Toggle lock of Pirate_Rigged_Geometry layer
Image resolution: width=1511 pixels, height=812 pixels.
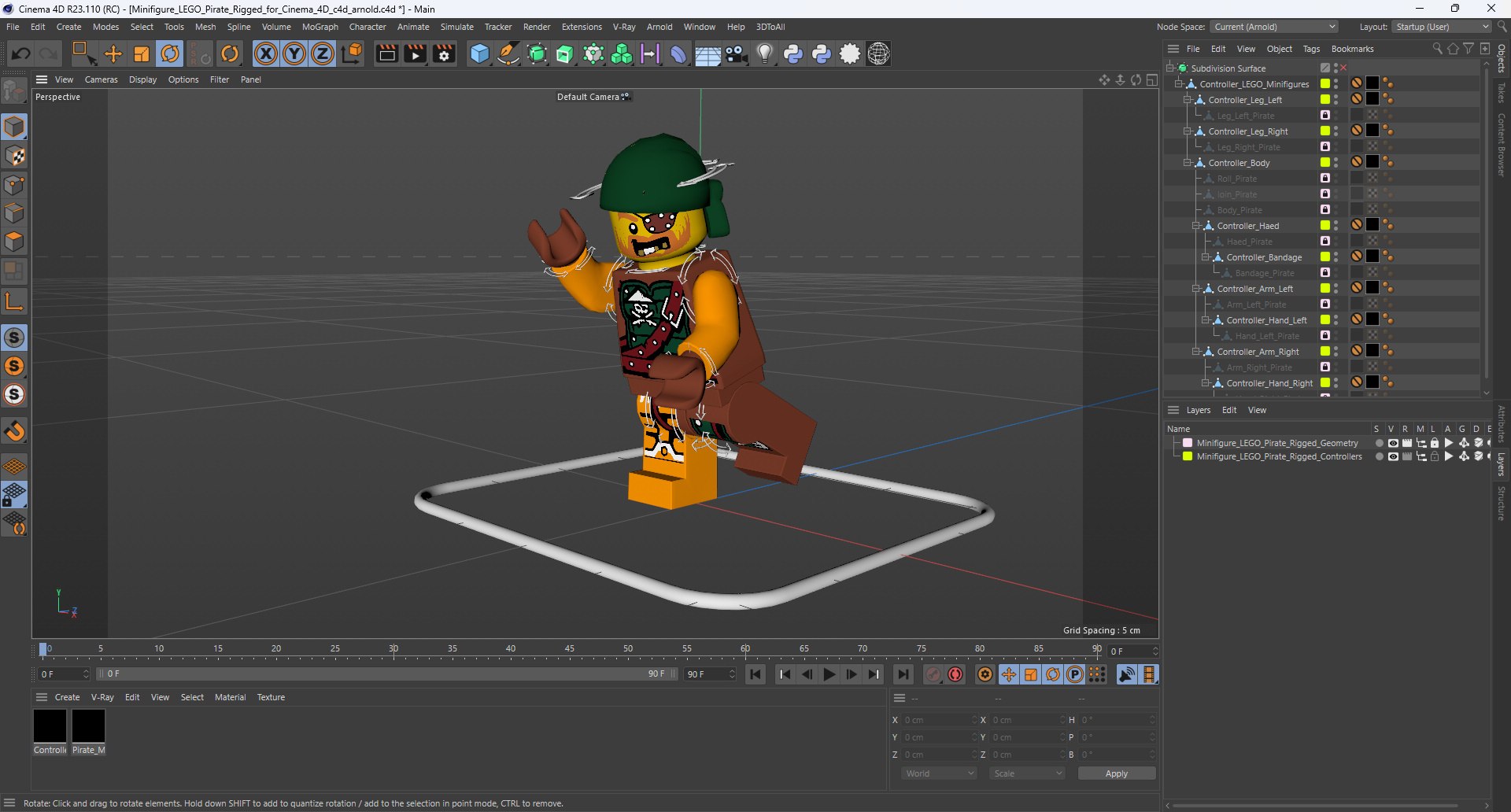pos(1435,443)
